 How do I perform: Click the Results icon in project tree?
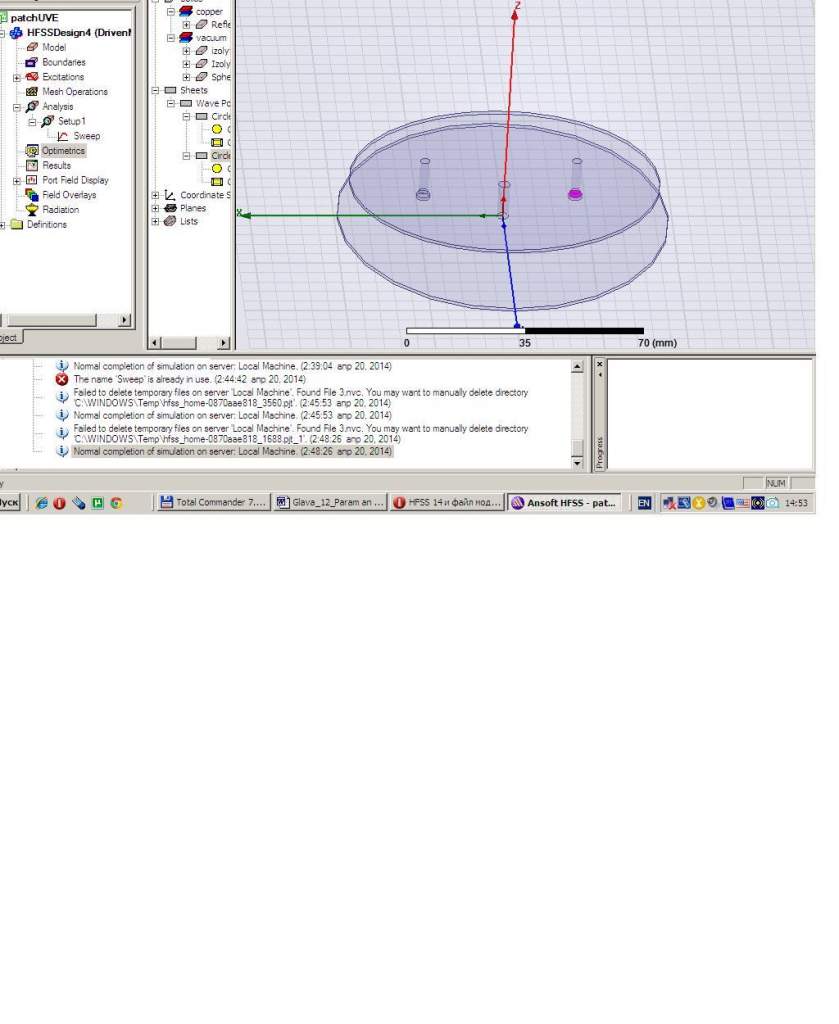coord(31,165)
